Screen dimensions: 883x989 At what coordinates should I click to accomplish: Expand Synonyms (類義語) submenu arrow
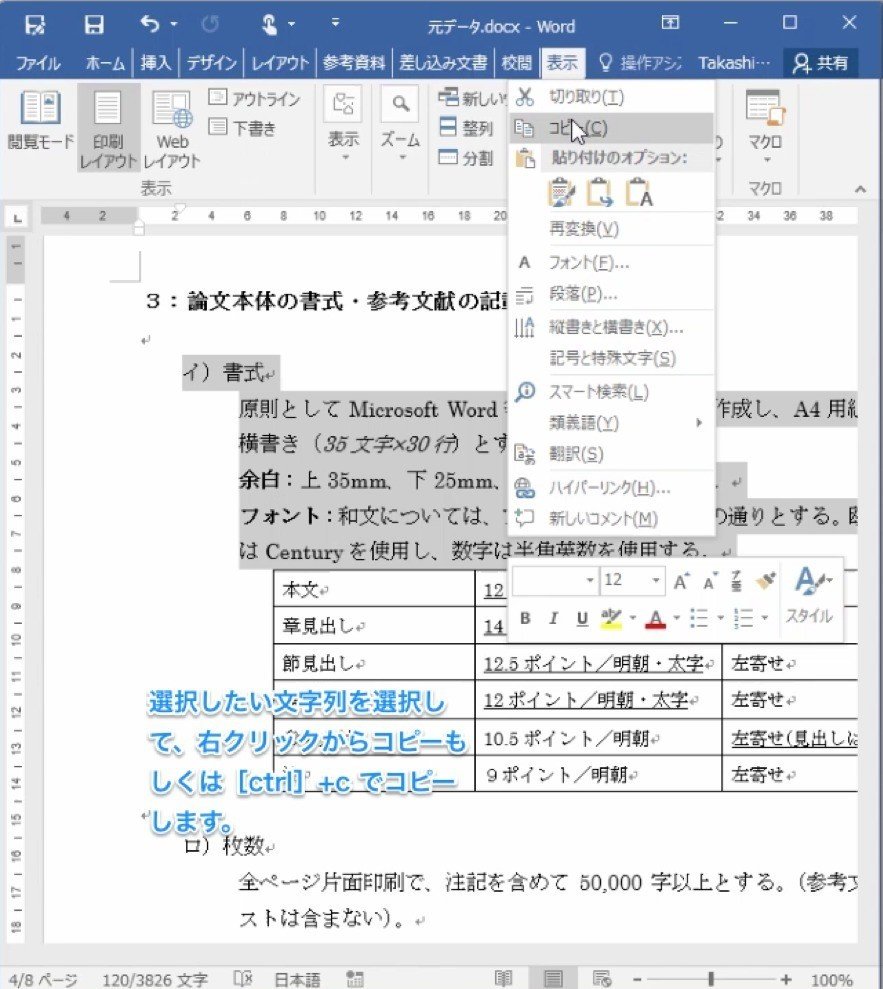tap(699, 423)
